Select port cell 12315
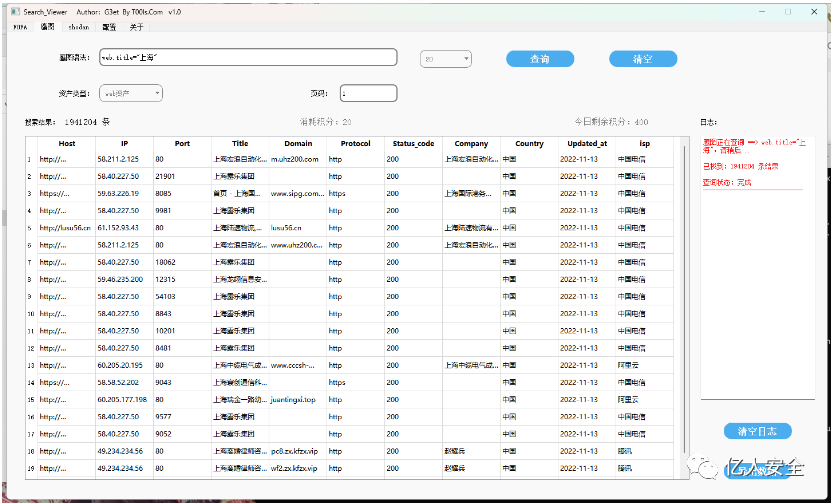 pyautogui.click(x=182, y=279)
